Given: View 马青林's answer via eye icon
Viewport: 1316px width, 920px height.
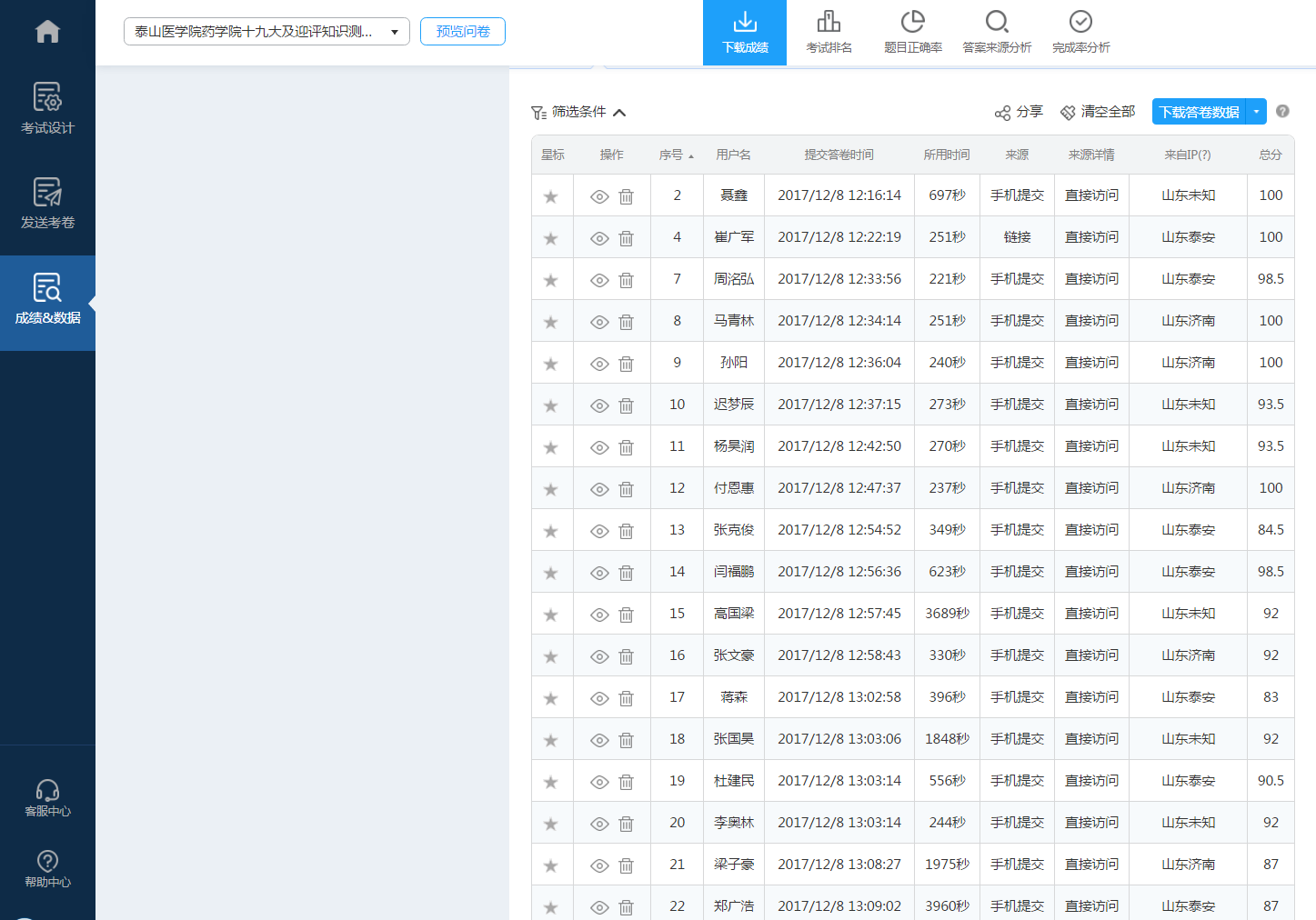Looking at the screenshot, I should (599, 322).
